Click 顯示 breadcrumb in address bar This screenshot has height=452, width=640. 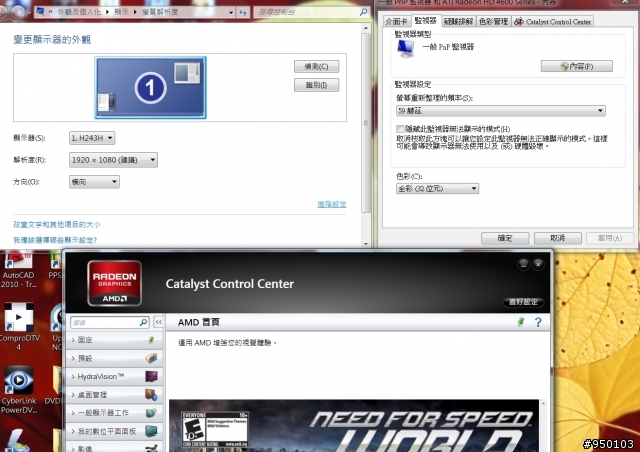[x=121, y=12]
